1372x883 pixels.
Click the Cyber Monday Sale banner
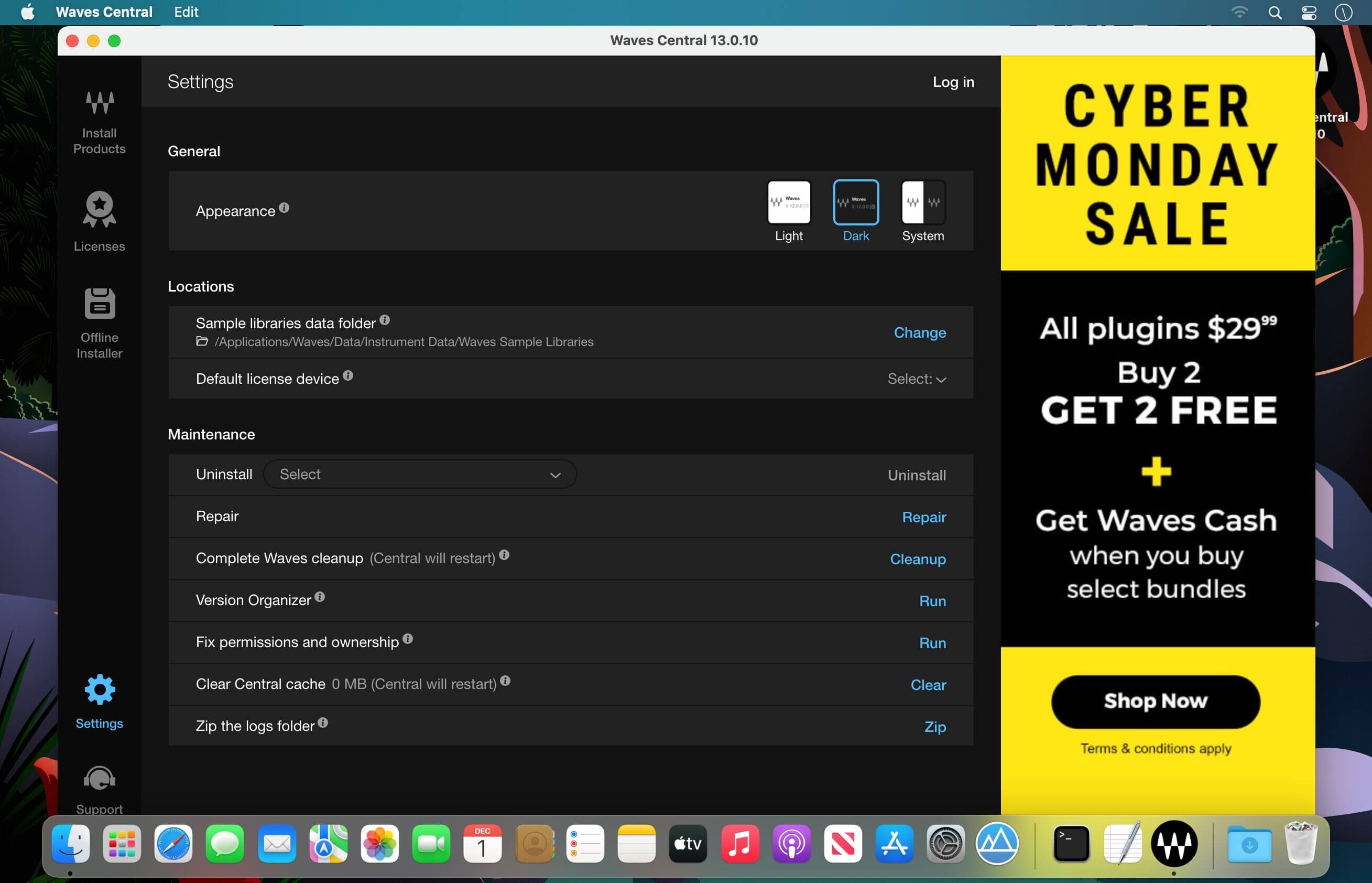pyautogui.click(x=1157, y=164)
